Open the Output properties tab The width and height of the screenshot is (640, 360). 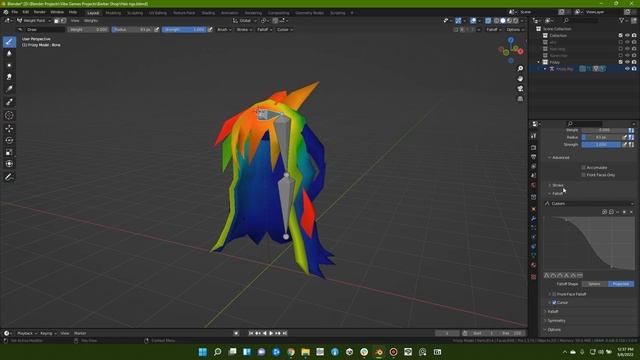[x=533, y=157]
